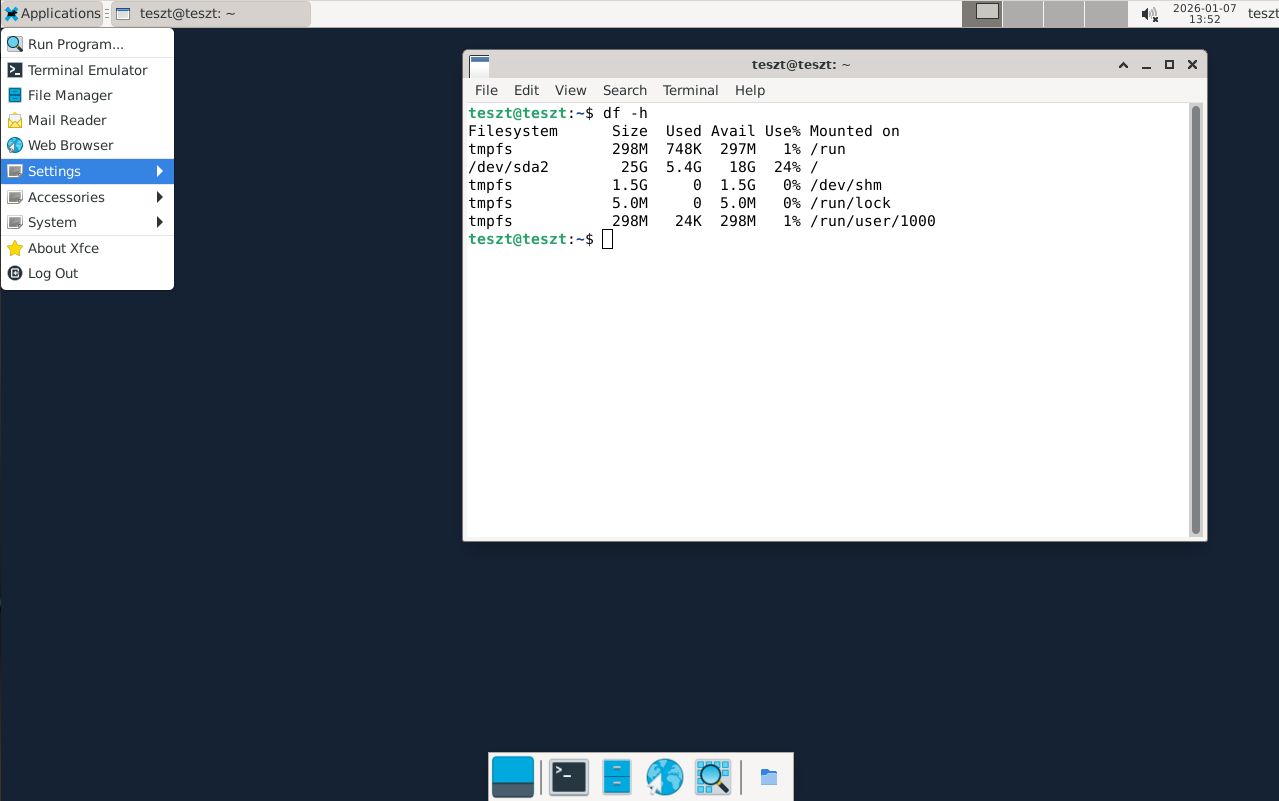Open the File Manager dock icon
Image resolution: width=1279 pixels, height=801 pixels.
coord(616,776)
